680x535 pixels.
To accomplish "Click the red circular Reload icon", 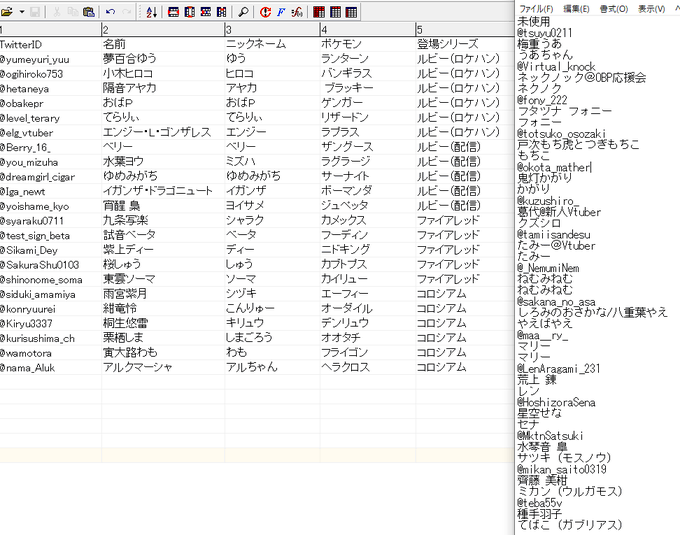I will pos(265,12).
